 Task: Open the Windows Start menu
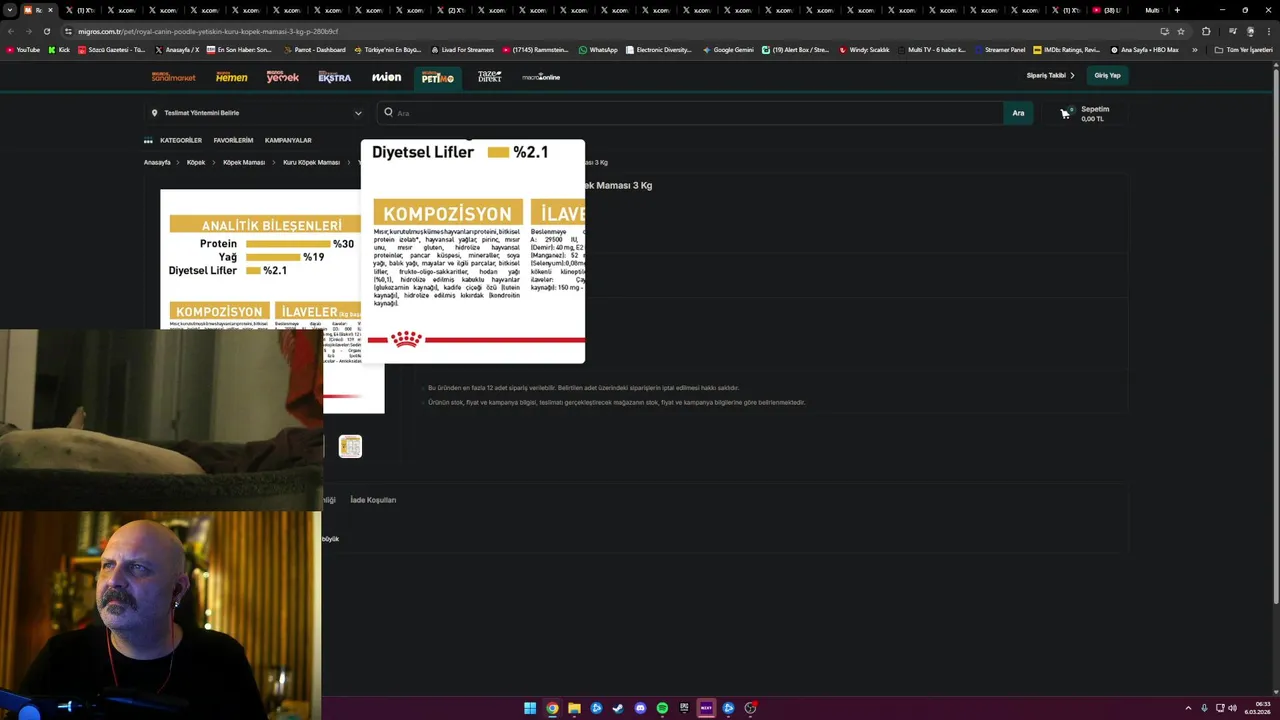tap(530, 708)
